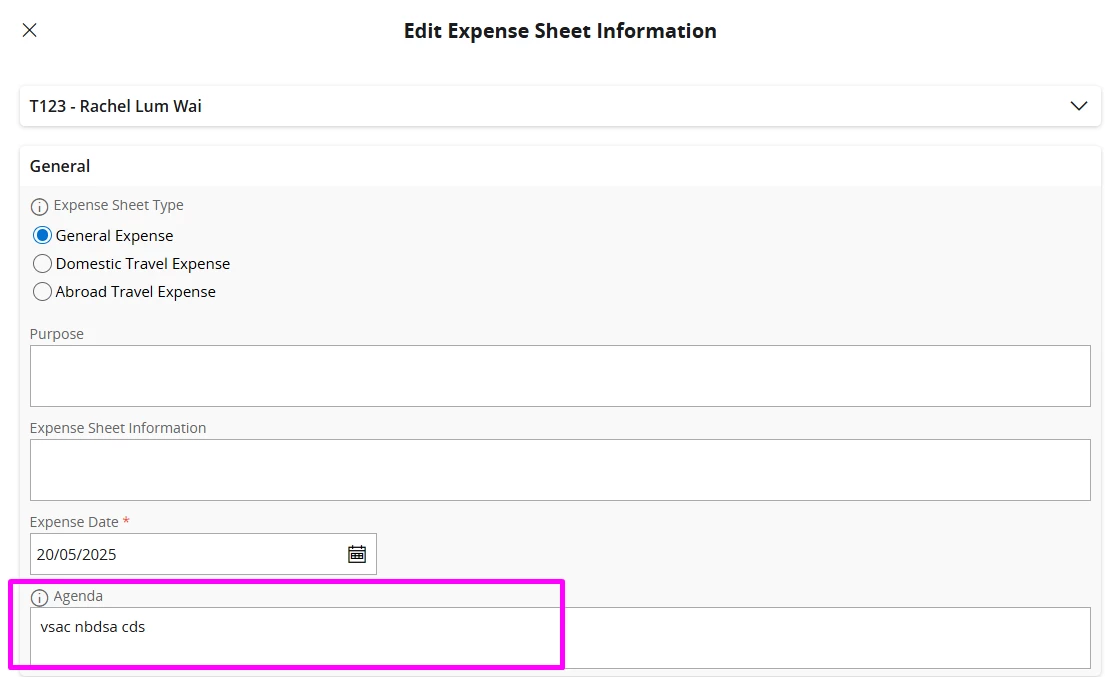Select the General Expense radio button
This screenshot has width=1118, height=677.
42,236
